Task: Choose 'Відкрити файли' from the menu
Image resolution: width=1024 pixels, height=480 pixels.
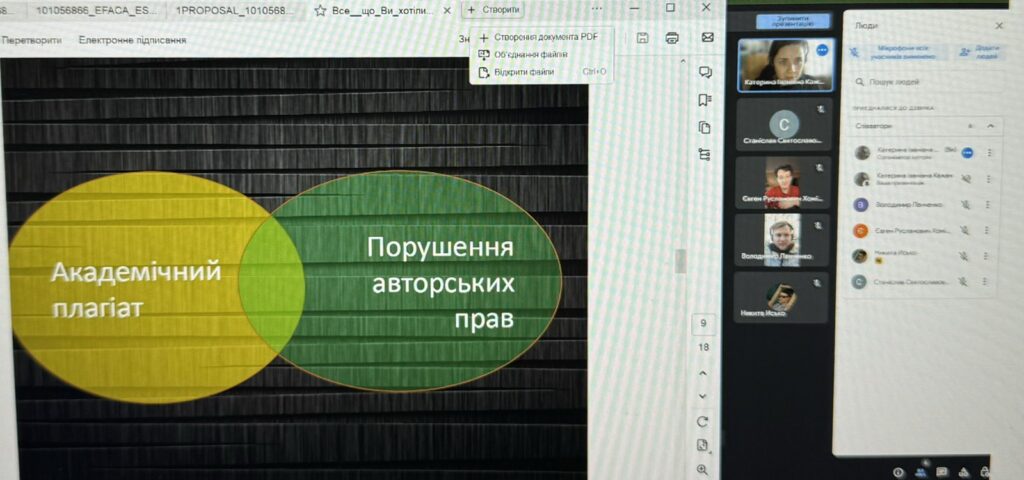Action: click(524, 72)
